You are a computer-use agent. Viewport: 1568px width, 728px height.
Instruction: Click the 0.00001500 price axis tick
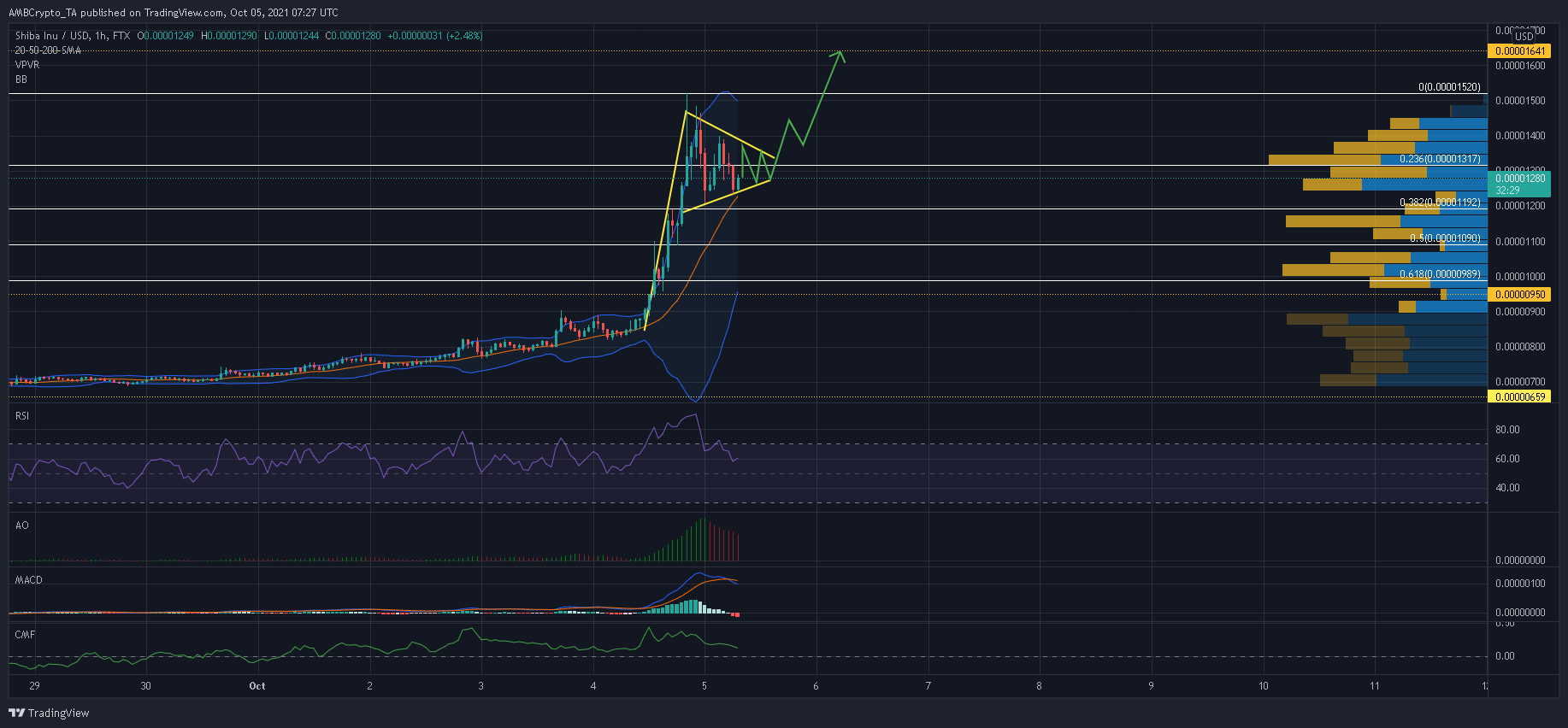tap(1520, 101)
